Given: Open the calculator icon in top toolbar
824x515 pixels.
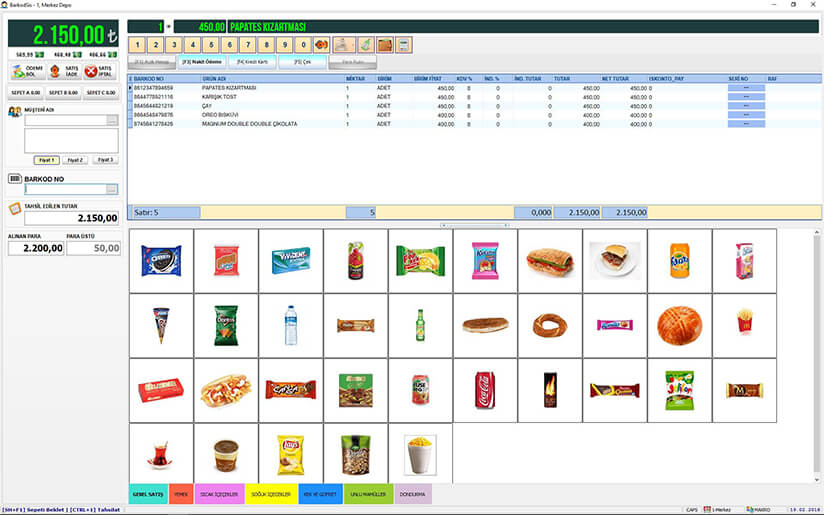Looking at the screenshot, I should (x=403, y=45).
